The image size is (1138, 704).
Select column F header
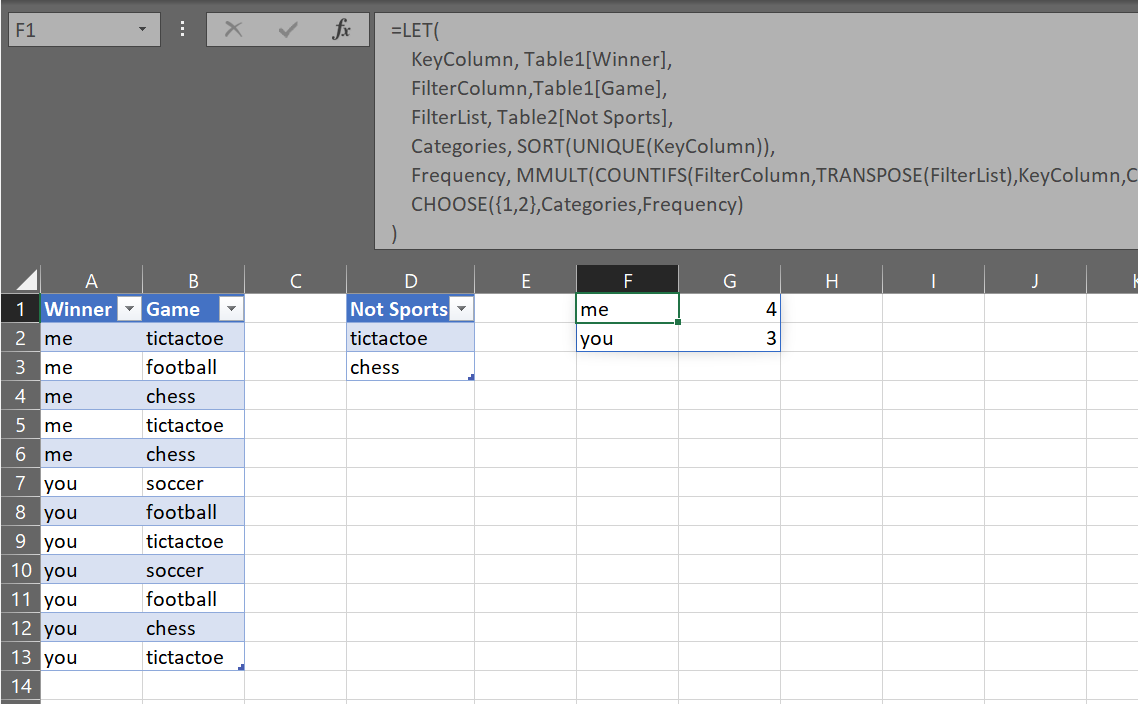tap(628, 280)
